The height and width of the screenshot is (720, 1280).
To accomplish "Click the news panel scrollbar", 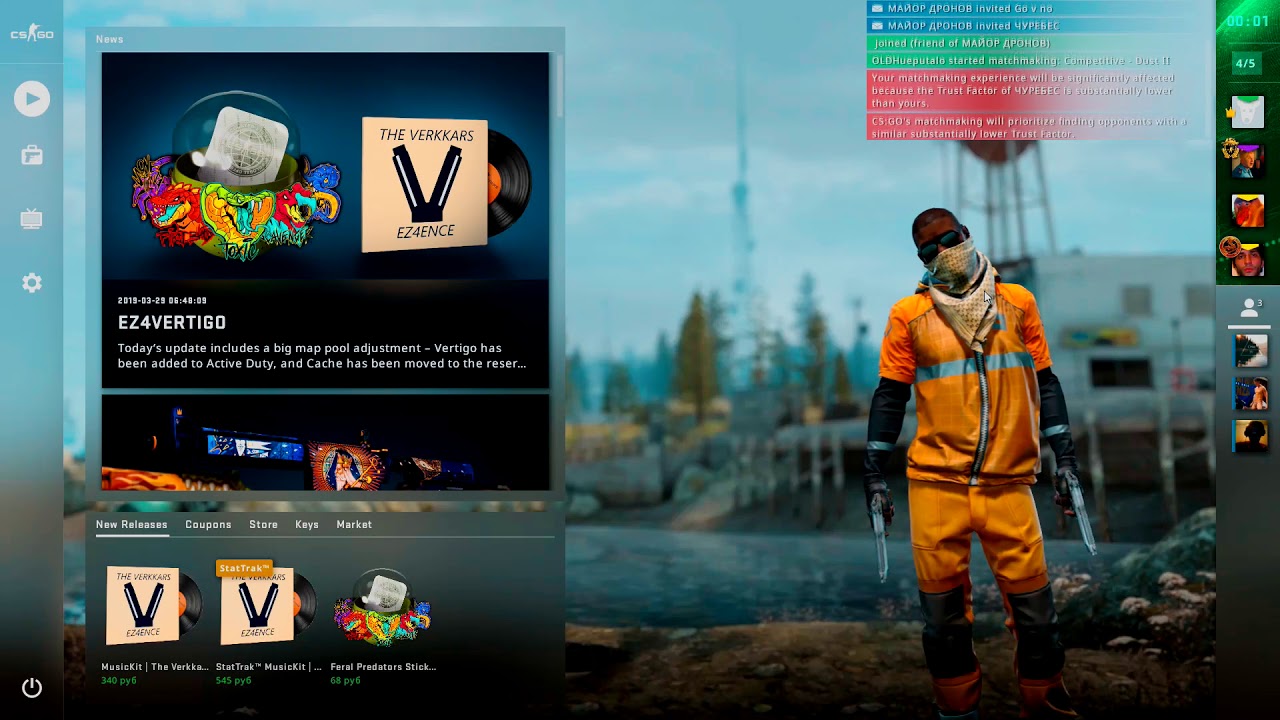I will [x=559, y=85].
